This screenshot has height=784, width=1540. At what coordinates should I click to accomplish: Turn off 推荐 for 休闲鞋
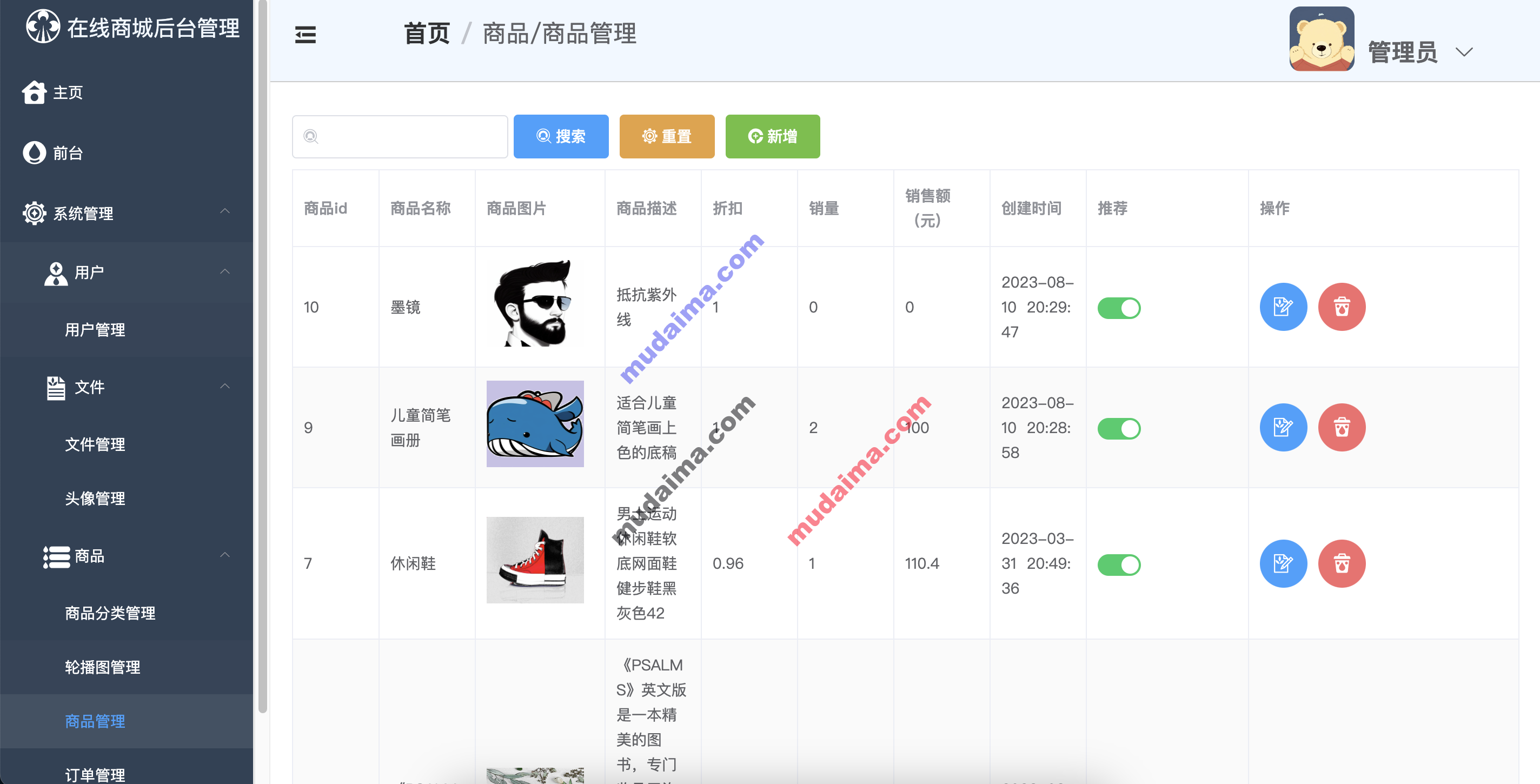click(1119, 564)
